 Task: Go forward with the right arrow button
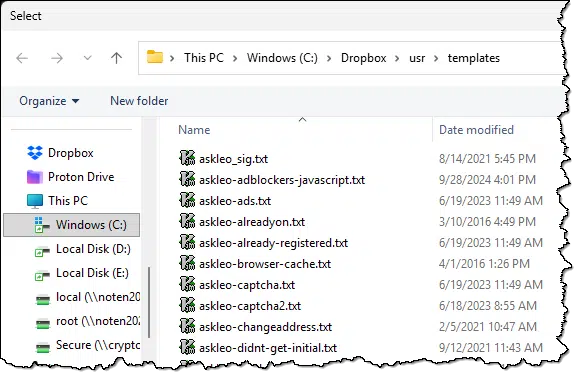(56, 58)
